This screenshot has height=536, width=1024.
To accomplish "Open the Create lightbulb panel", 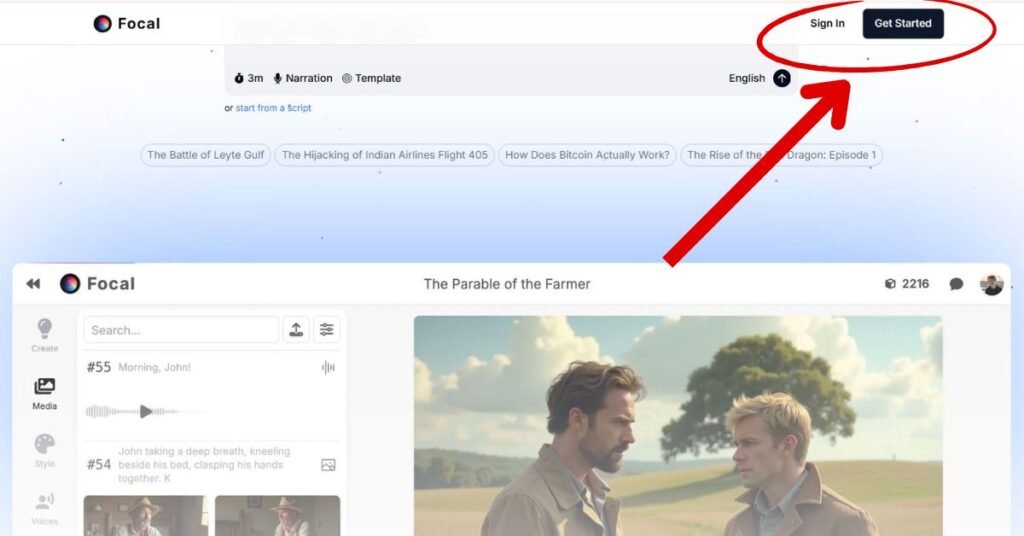I will point(44,334).
